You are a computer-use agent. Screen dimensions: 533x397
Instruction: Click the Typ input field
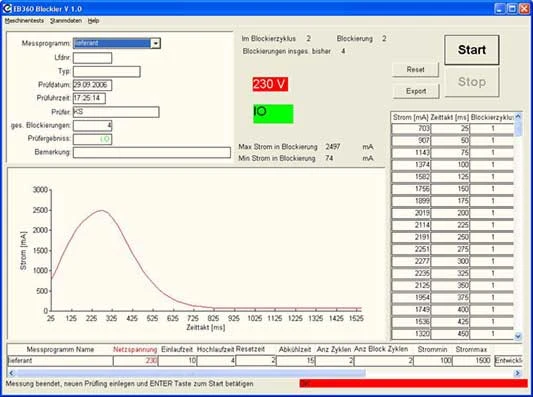point(106,71)
